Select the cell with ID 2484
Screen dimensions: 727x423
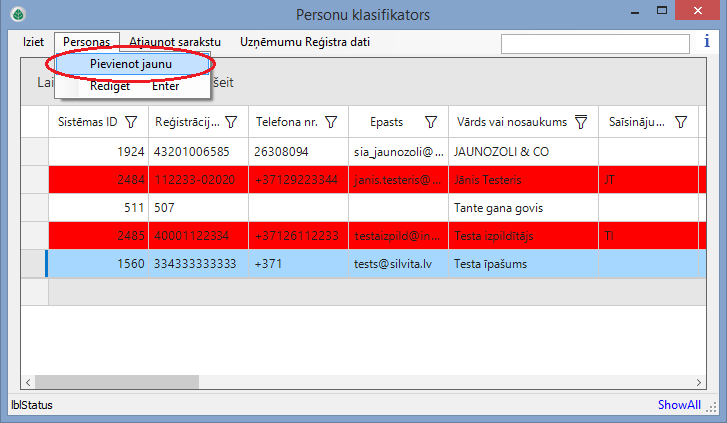coord(98,180)
